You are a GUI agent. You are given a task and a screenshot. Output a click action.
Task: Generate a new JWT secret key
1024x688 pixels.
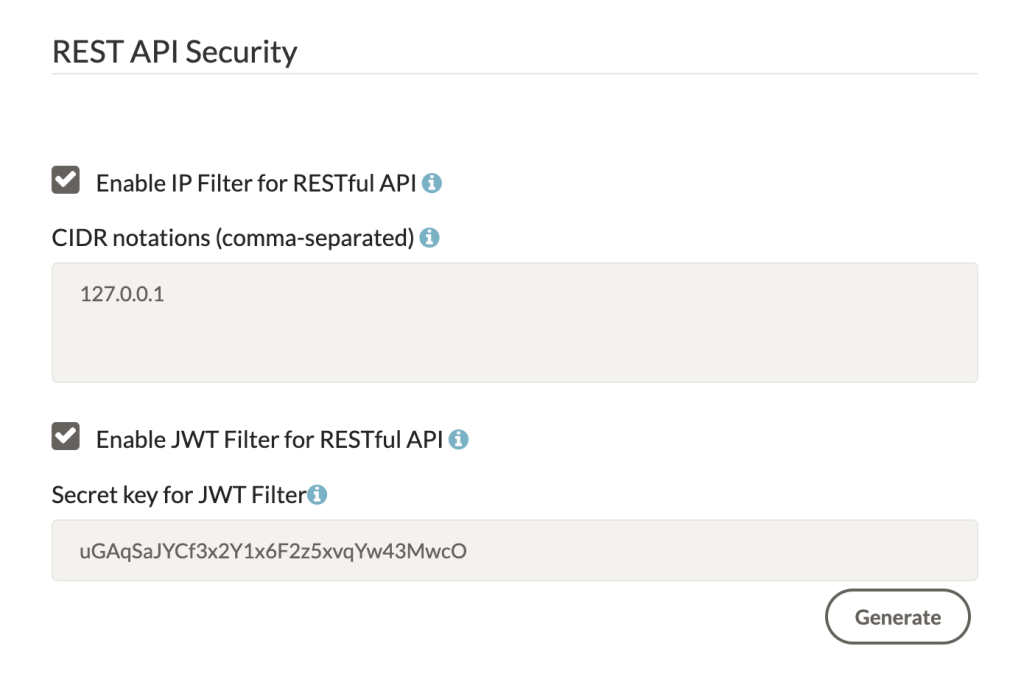(897, 617)
